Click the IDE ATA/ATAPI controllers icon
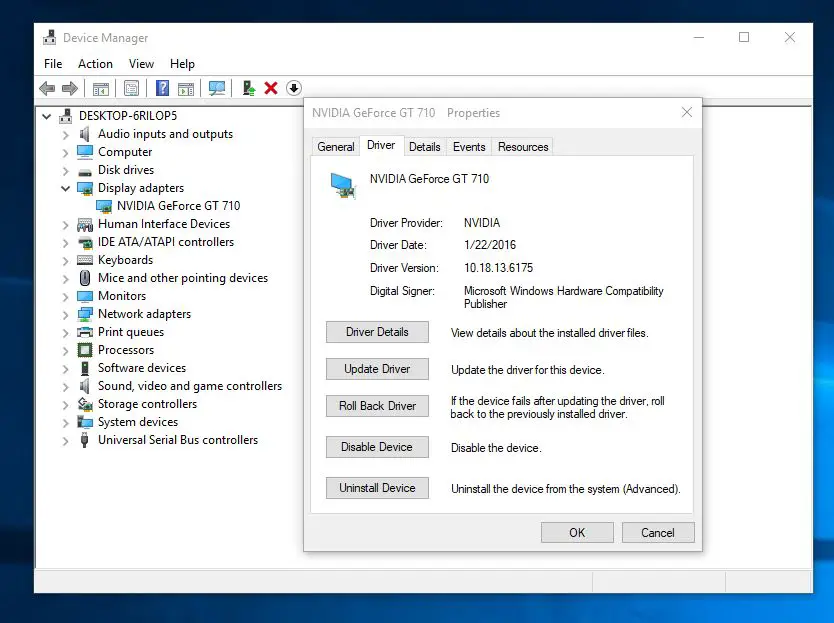Image resolution: width=834 pixels, height=623 pixels. pos(85,243)
